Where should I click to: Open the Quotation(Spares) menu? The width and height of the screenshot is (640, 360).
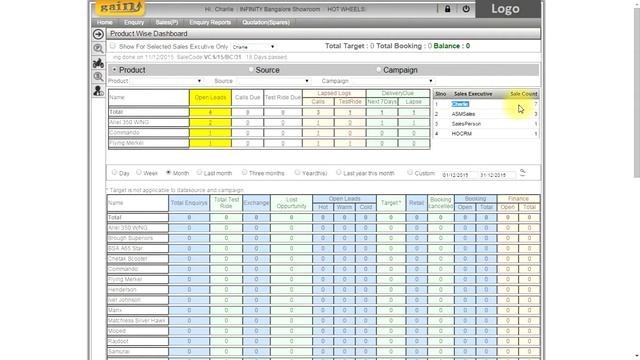[266, 22]
